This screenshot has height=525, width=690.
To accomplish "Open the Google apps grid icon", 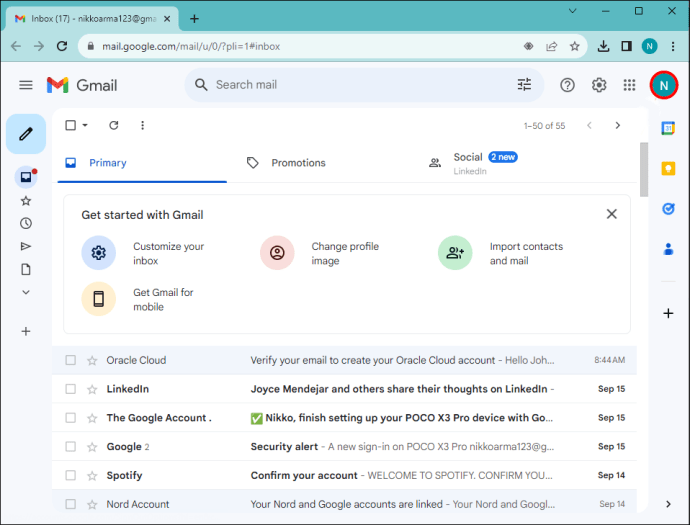I will (629, 85).
